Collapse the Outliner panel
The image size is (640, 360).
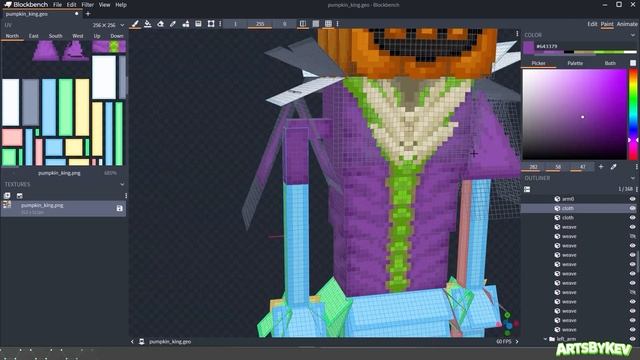(633, 178)
